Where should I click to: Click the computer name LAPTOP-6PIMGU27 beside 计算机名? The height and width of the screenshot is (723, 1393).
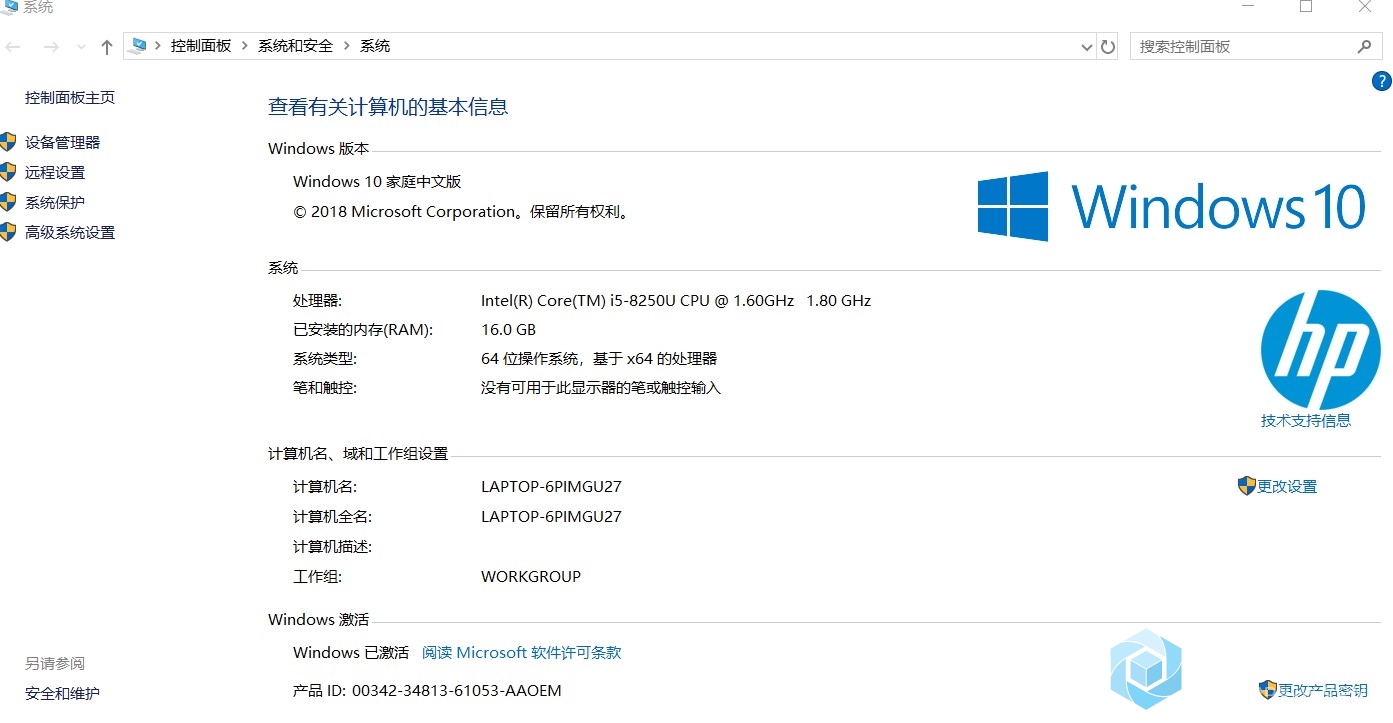[551, 486]
